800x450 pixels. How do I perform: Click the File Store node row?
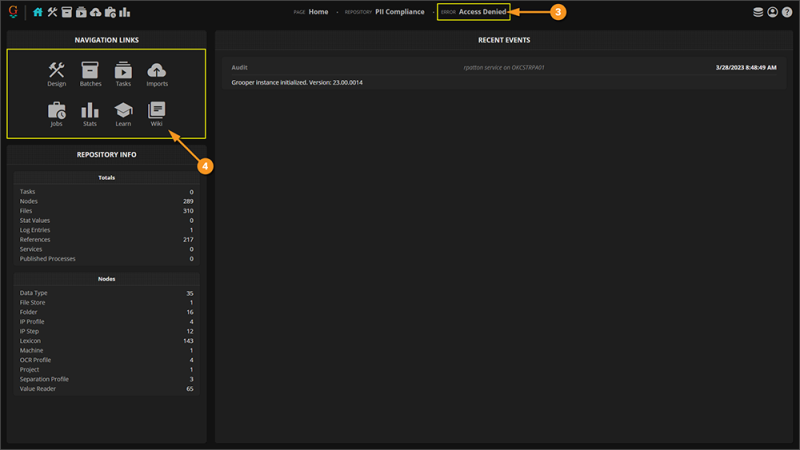point(107,303)
